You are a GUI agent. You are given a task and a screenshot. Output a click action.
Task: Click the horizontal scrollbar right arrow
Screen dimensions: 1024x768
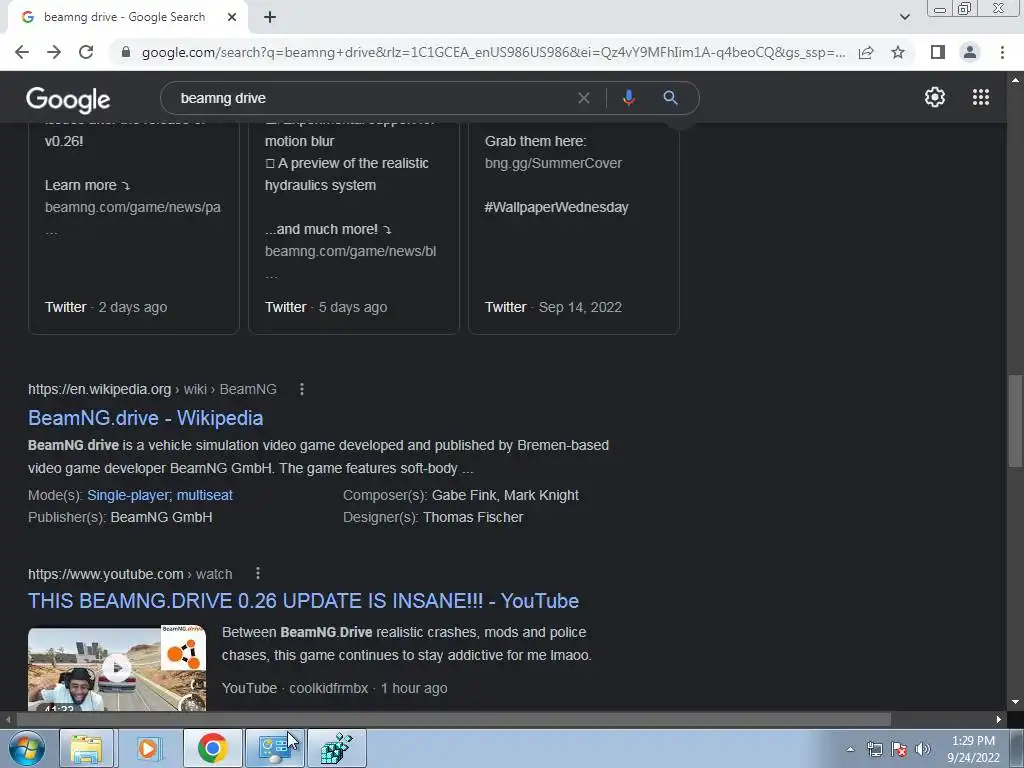(999, 719)
